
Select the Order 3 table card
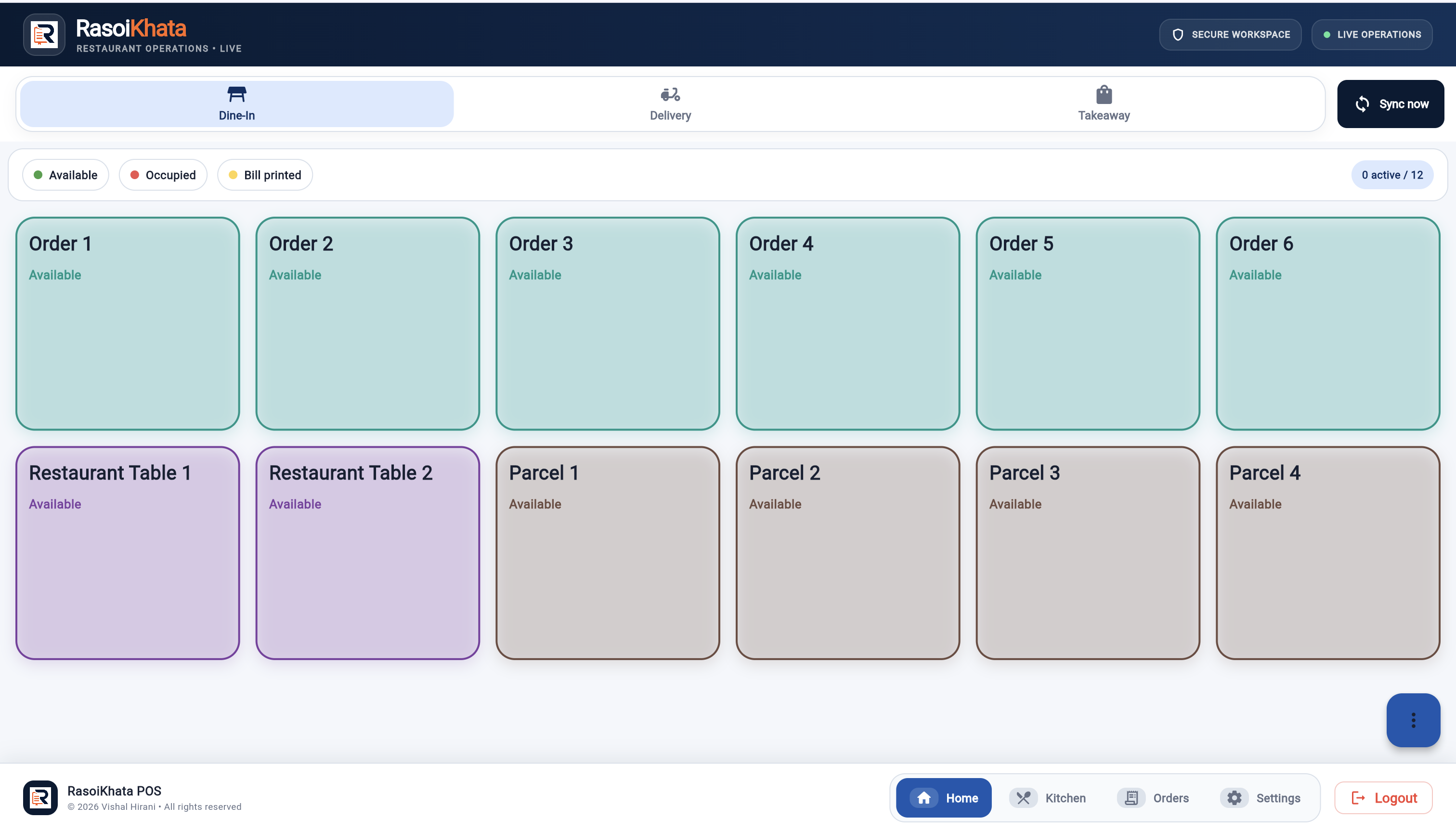pyautogui.click(x=608, y=324)
